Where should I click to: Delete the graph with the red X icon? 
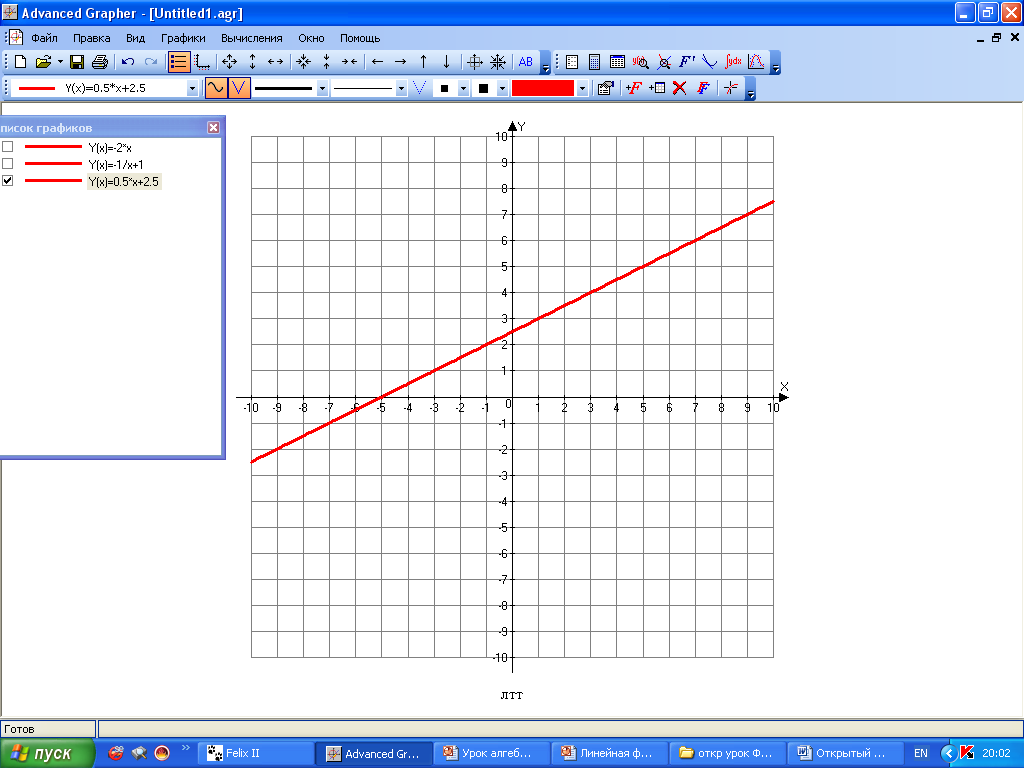point(680,88)
